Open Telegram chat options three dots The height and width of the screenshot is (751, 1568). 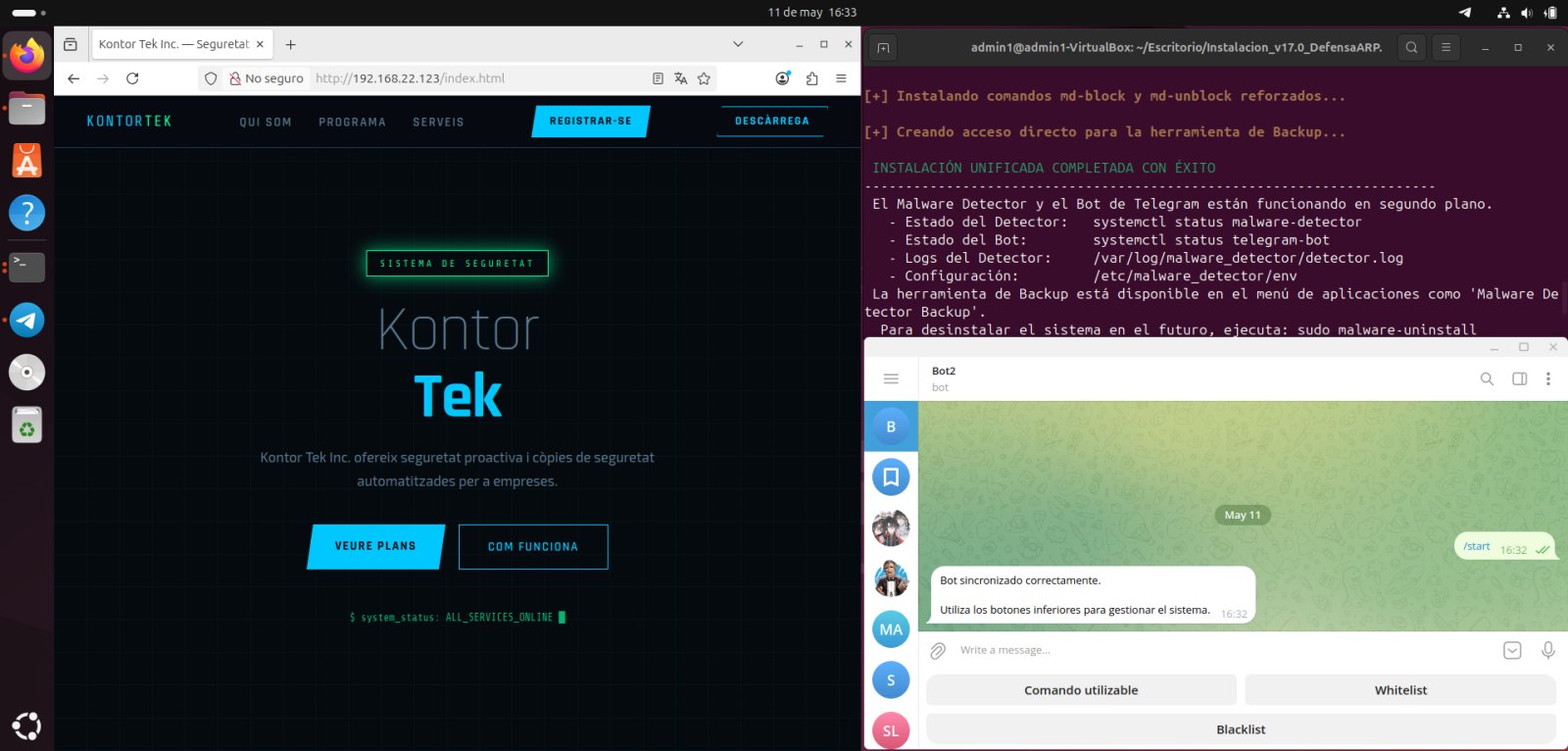tap(1548, 378)
